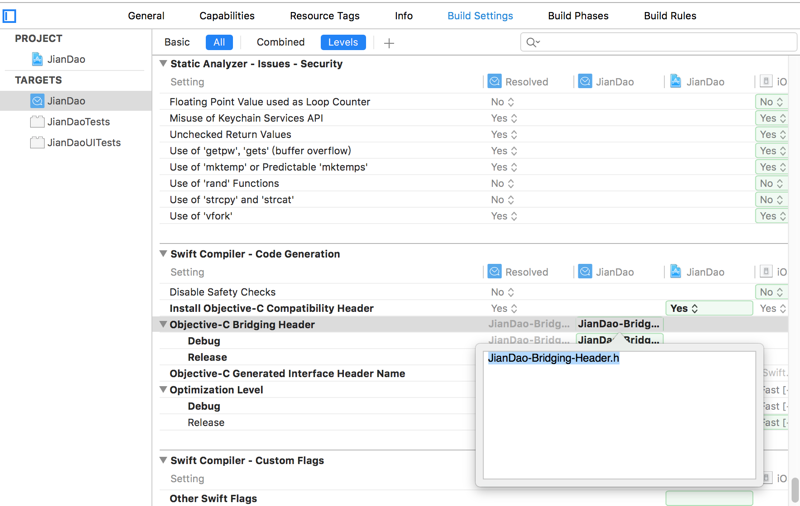Toggle the navigator sidebar panel icon
Viewport: 800px width, 506px height.
(10, 16)
